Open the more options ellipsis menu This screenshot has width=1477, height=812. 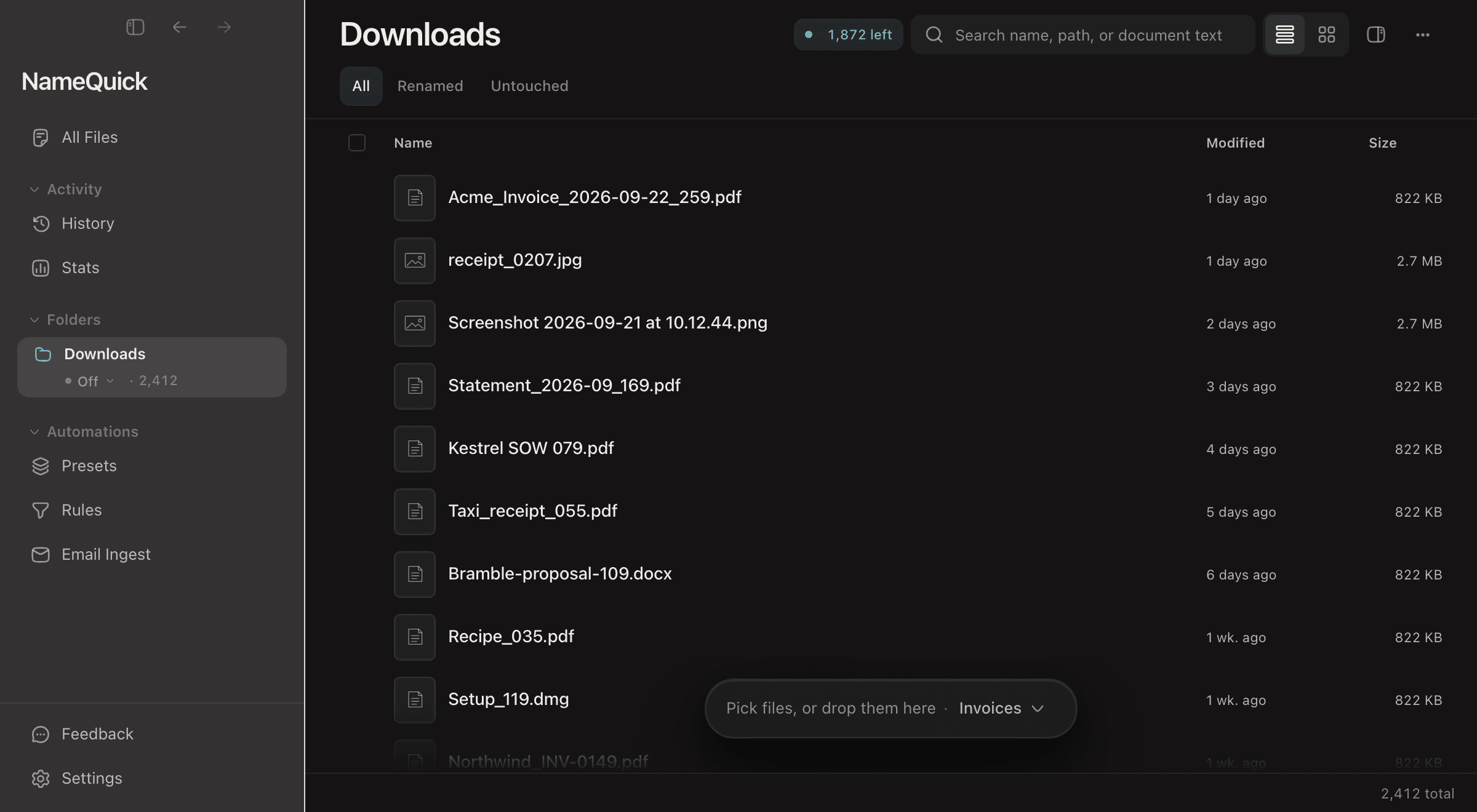click(1422, 35)
